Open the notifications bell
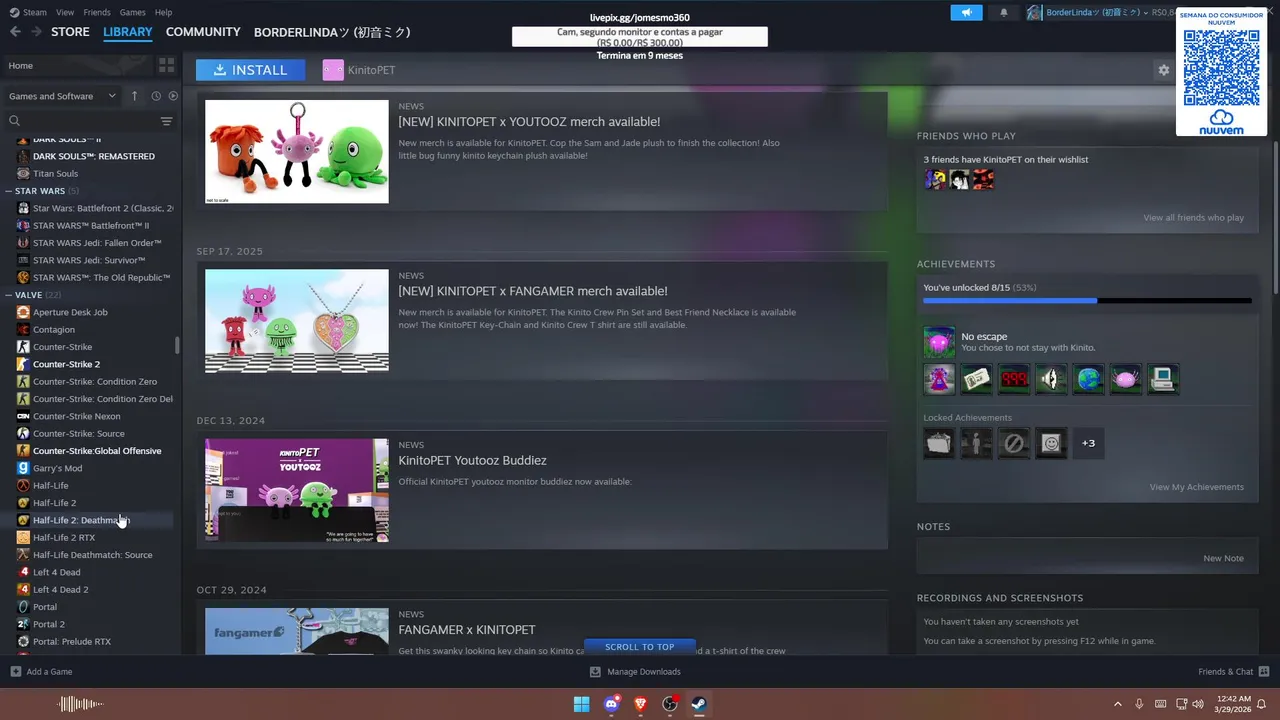Screen dimensions: 1280x720 1004,12
